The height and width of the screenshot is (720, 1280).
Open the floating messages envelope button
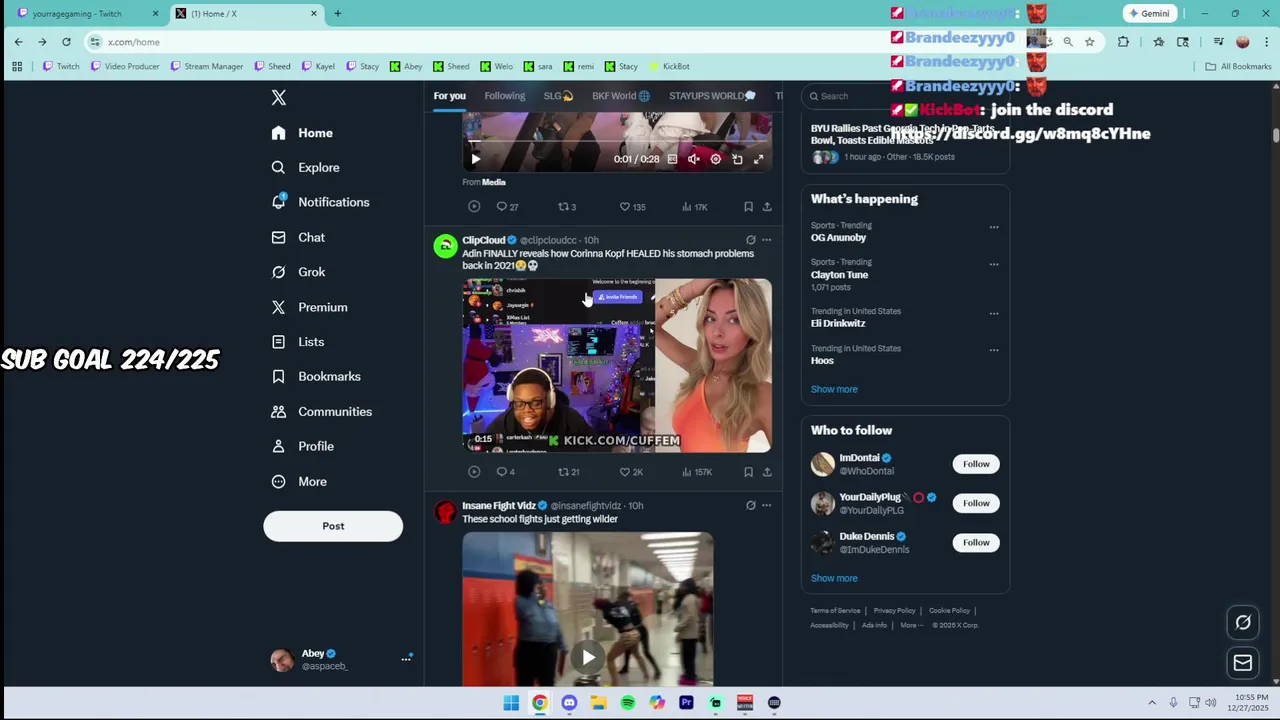[1243, 662]
